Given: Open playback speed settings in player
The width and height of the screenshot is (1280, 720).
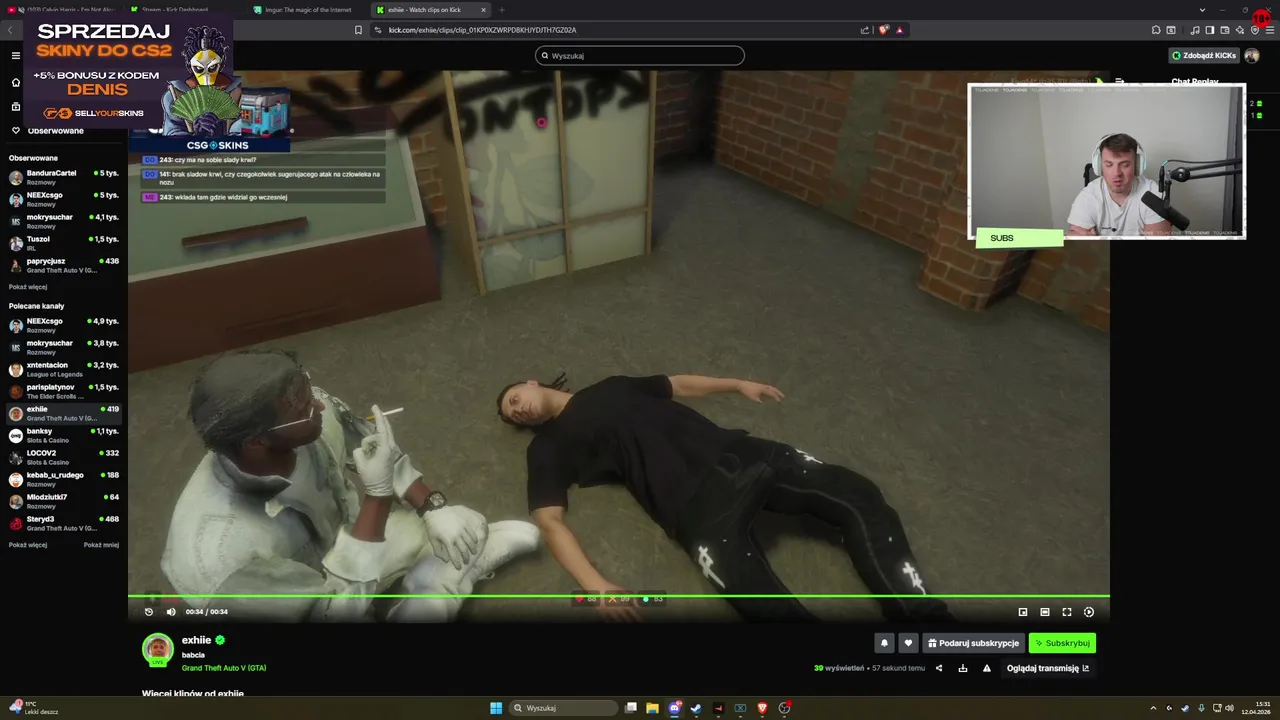Looking at the screenshot, I should (1089, 612).
